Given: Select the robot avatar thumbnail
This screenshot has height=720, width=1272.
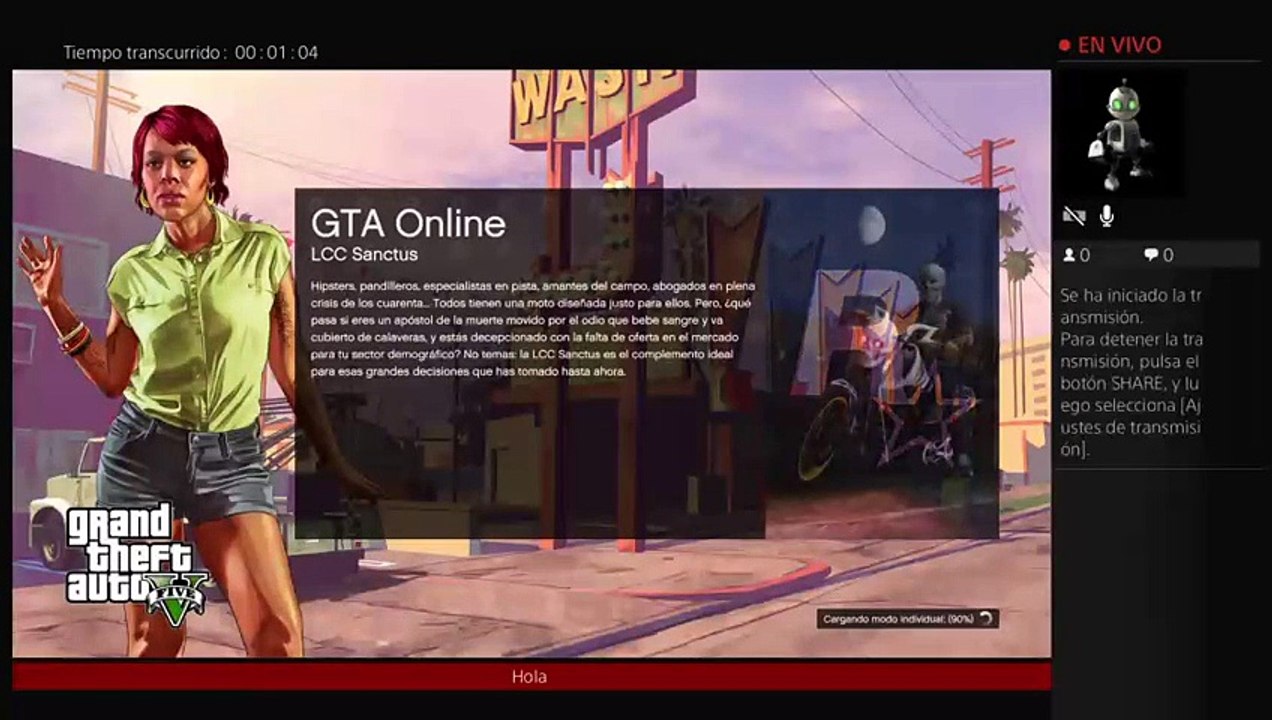Looking at the screenshot, I should click(1121, 133).
